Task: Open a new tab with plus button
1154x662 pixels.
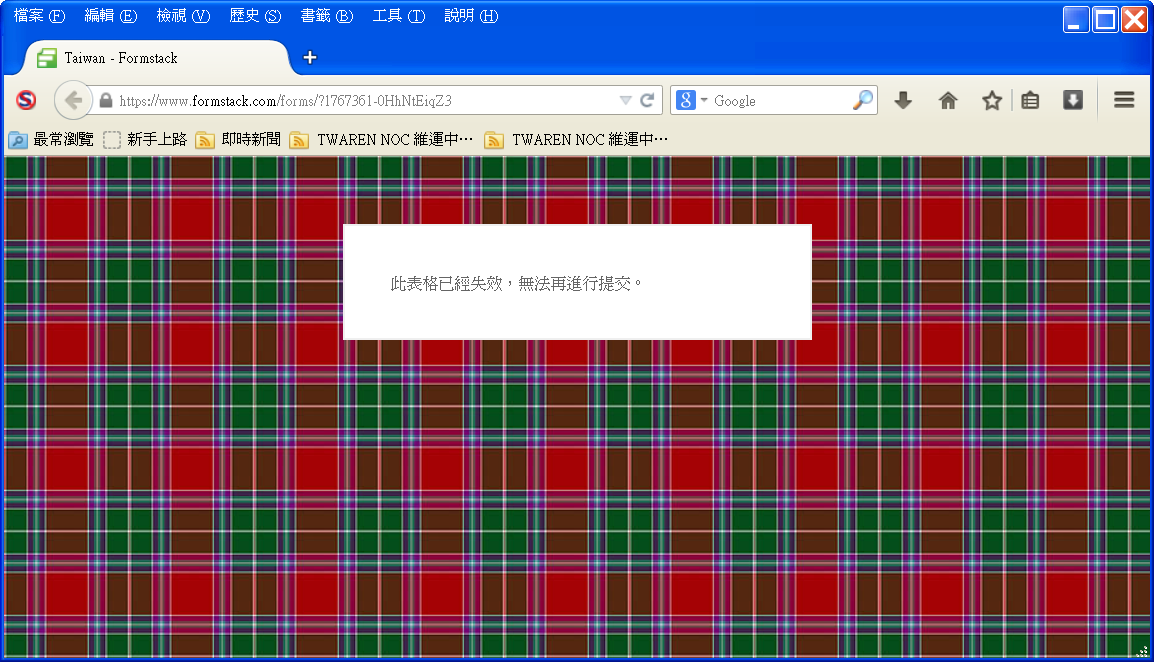Action: 310,57
